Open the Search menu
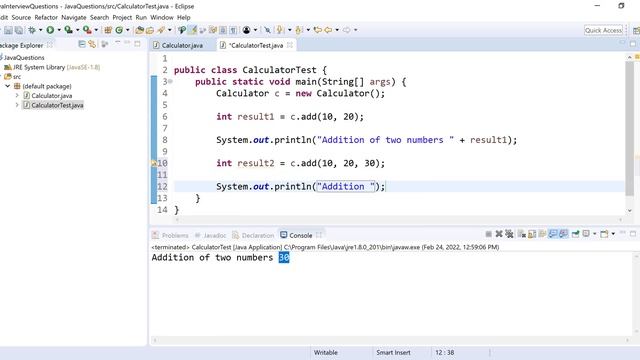 [x=100, y=18]
